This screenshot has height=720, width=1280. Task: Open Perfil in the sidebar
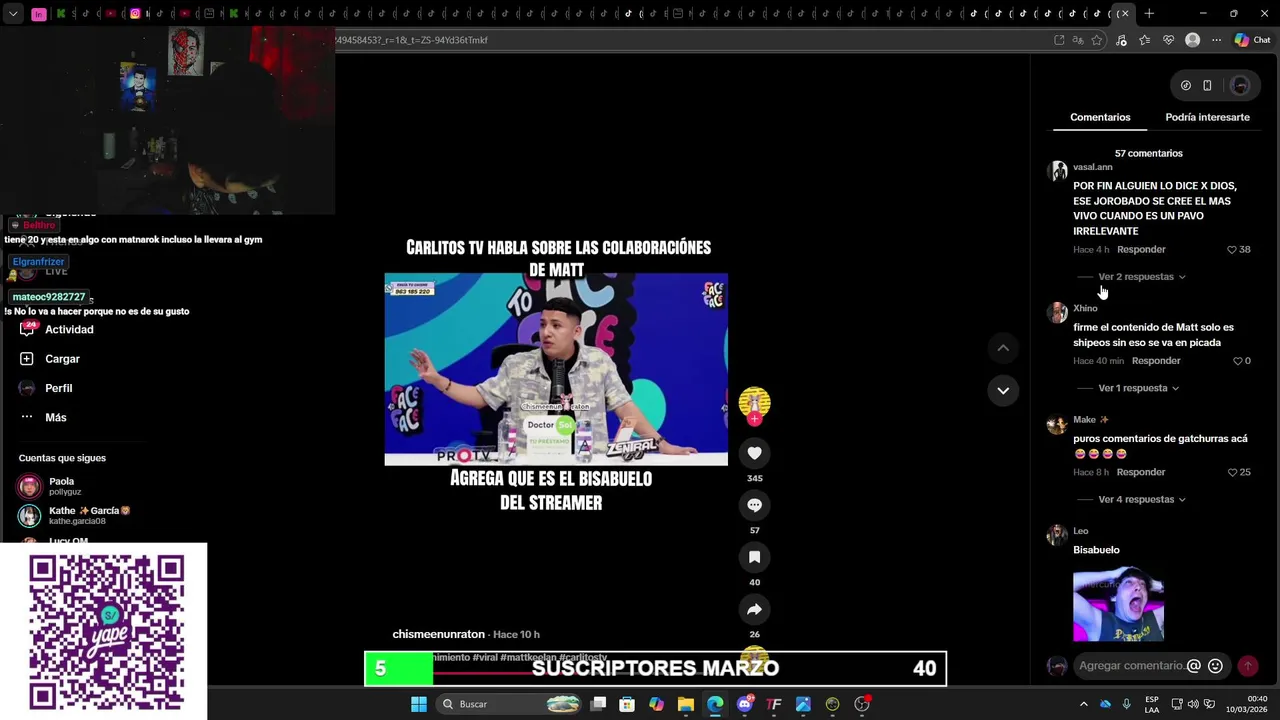(46, 388)
